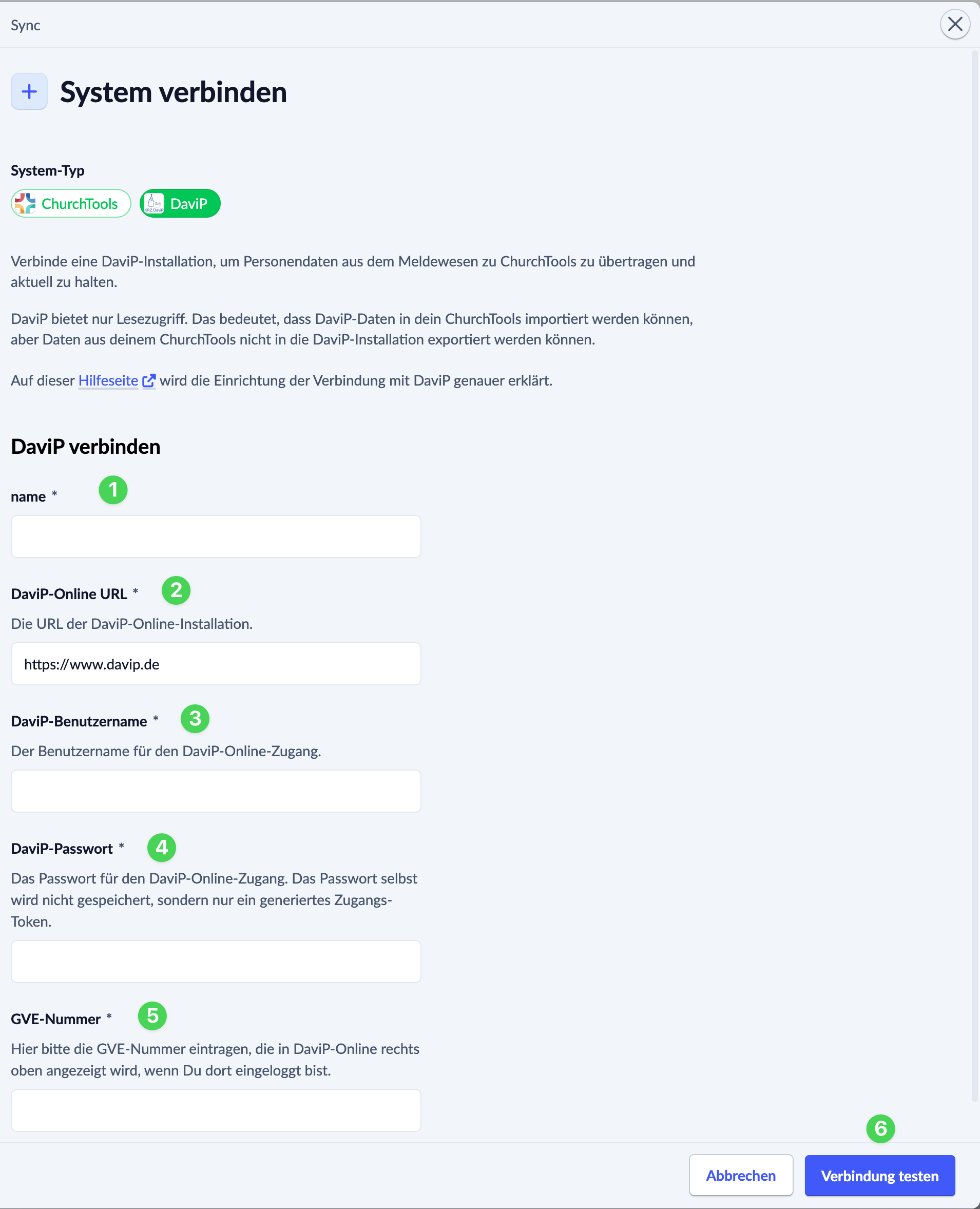Click the external link icon after Hilfeseite
This screenshot has height=1209, width=980.
click(149, 381)
